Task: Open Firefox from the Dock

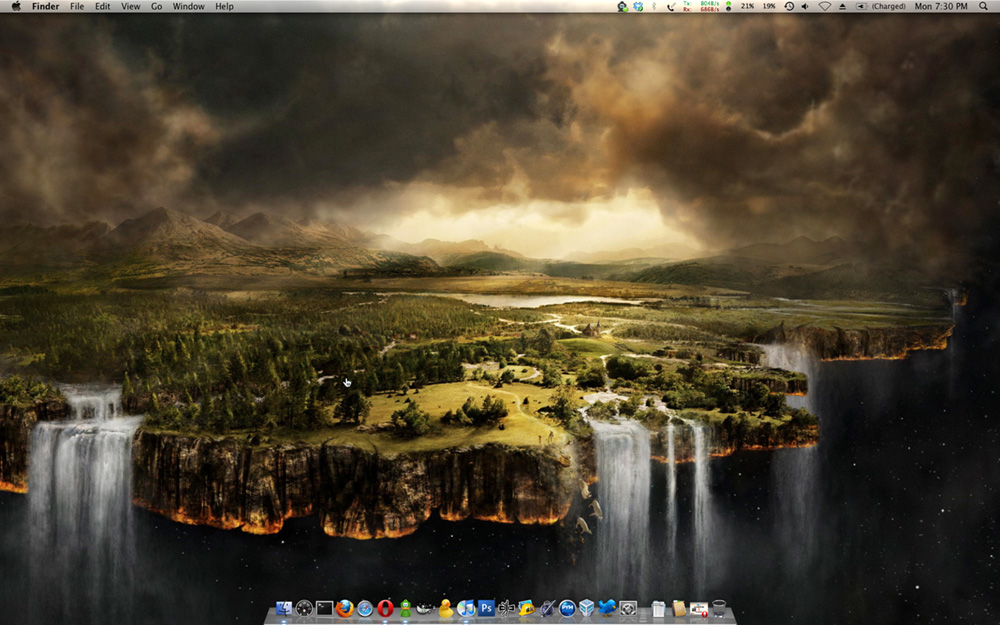Action: point(345,608)
